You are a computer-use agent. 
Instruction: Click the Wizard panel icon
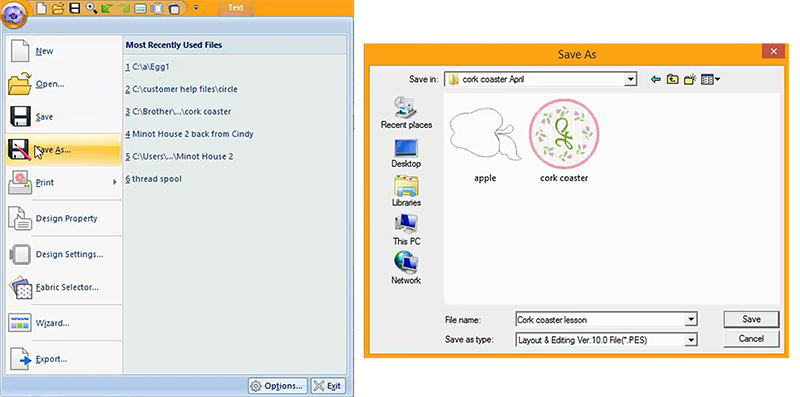[x=20, y=322]
